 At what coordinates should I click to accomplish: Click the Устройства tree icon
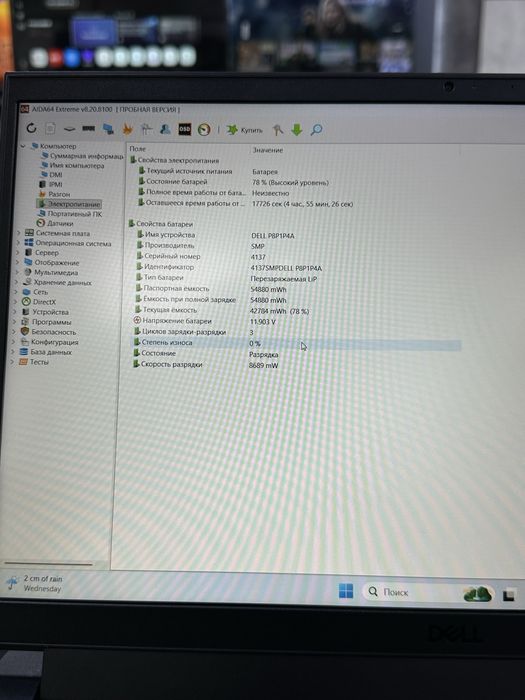point(26,312)
